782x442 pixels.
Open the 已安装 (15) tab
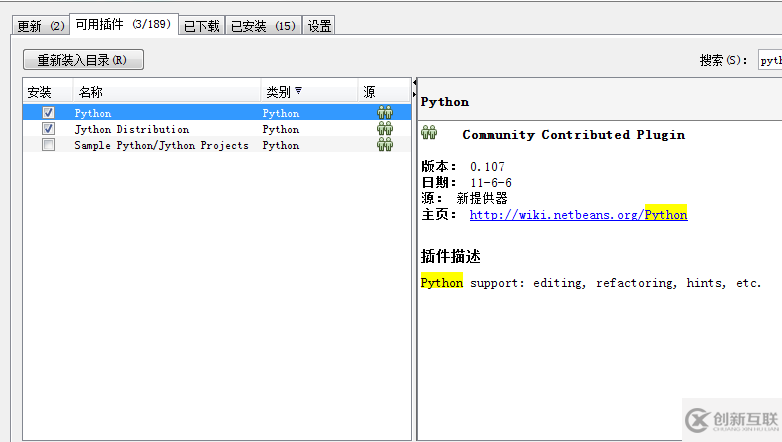[x=263, y=25]
